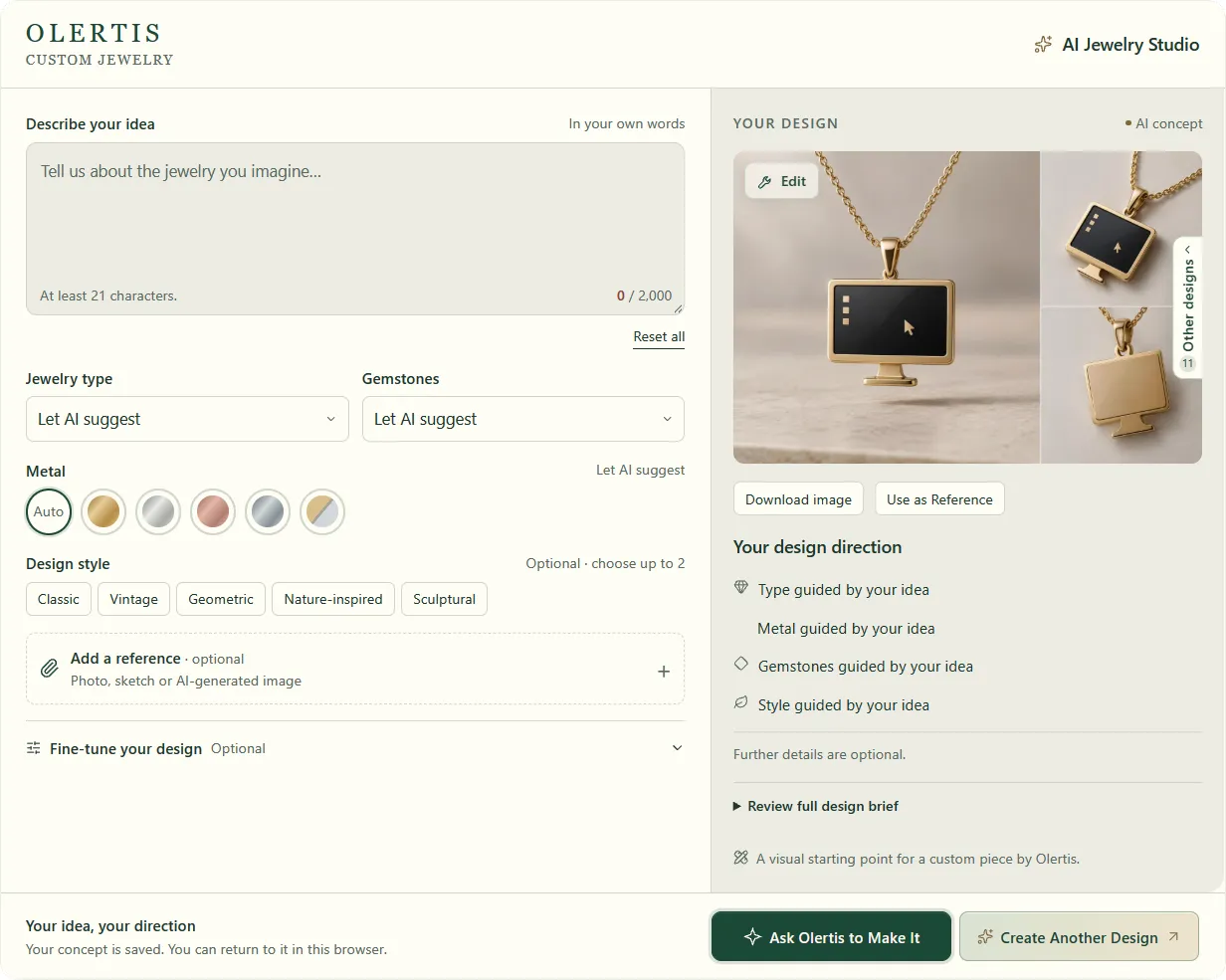Click Ask Olertis to Make It

831,937
